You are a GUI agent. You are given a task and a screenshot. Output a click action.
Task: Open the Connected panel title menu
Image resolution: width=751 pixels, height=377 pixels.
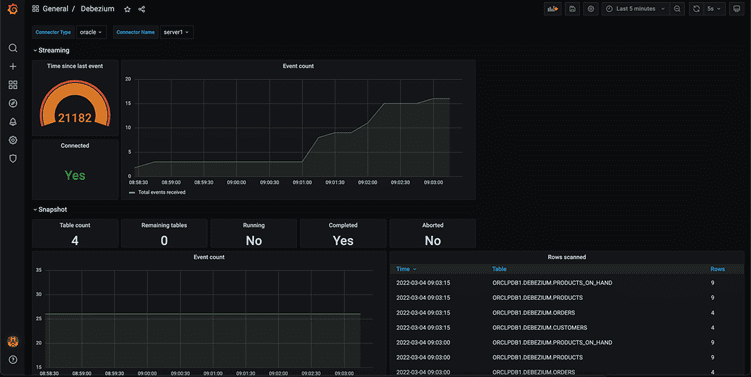75,146
